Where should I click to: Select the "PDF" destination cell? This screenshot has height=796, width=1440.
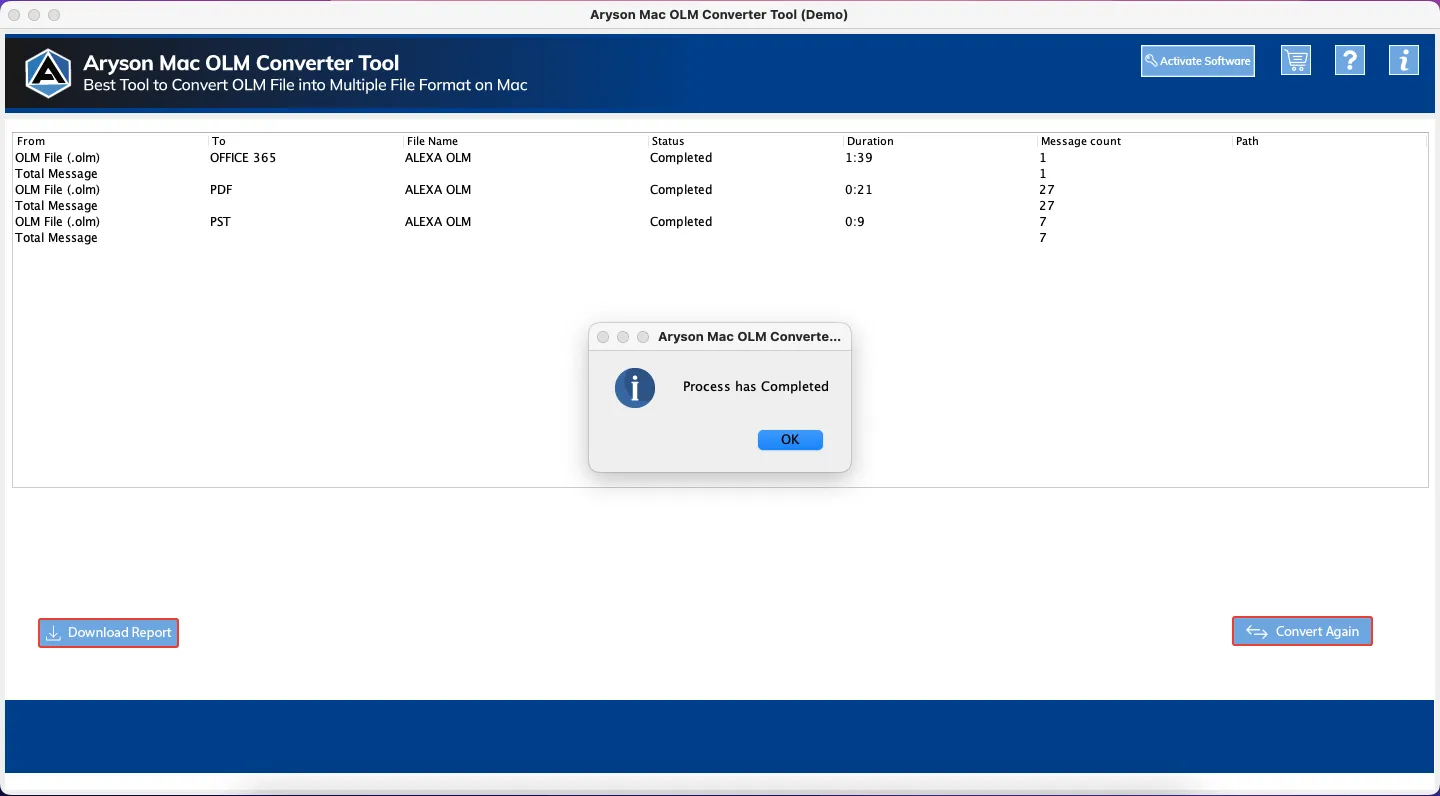pyautogui.click(x=221, y=190)
